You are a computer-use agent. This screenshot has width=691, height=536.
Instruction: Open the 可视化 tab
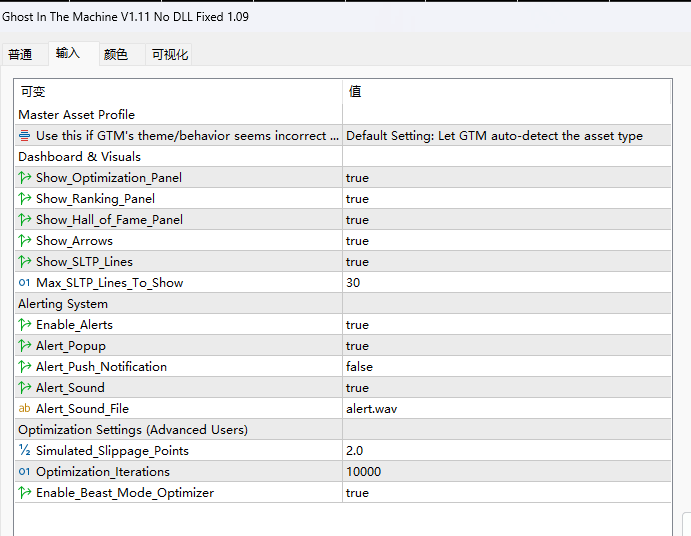[x=170, y=55]
